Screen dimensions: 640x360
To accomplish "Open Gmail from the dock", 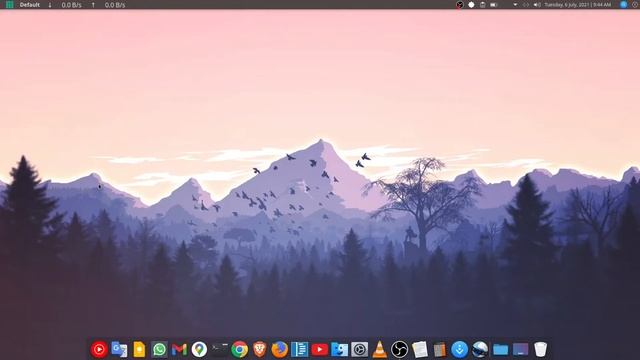I will pyautogui.click(x=179, y=349).
